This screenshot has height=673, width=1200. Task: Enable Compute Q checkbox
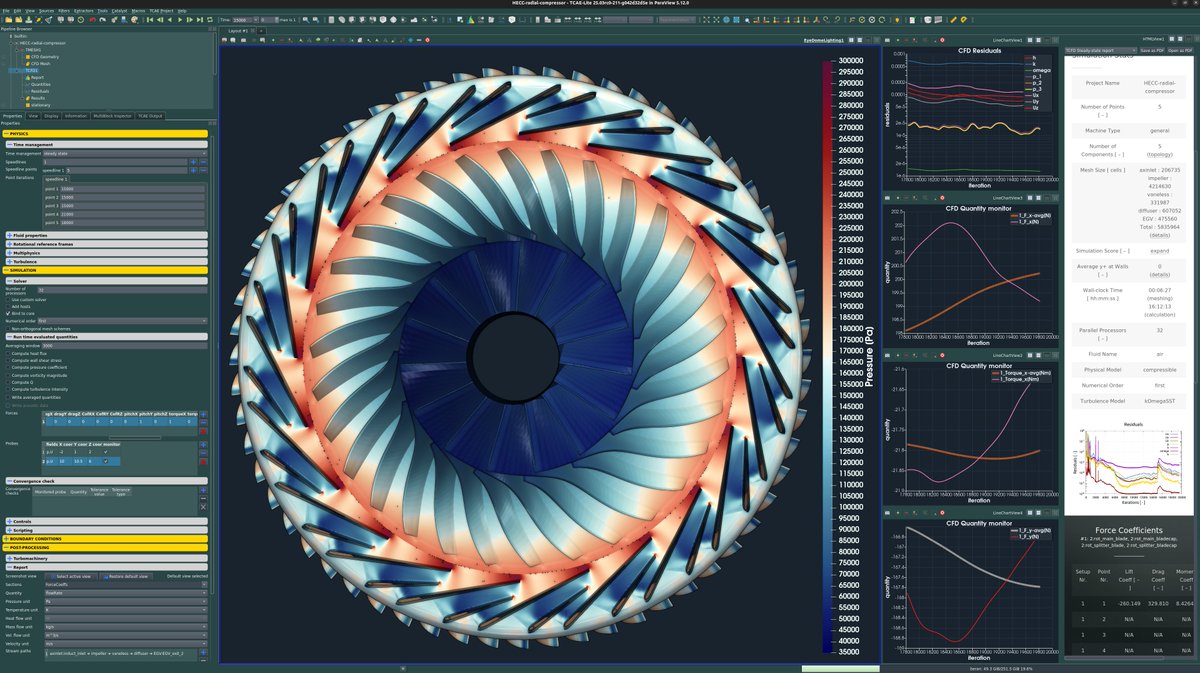[8, 382]
